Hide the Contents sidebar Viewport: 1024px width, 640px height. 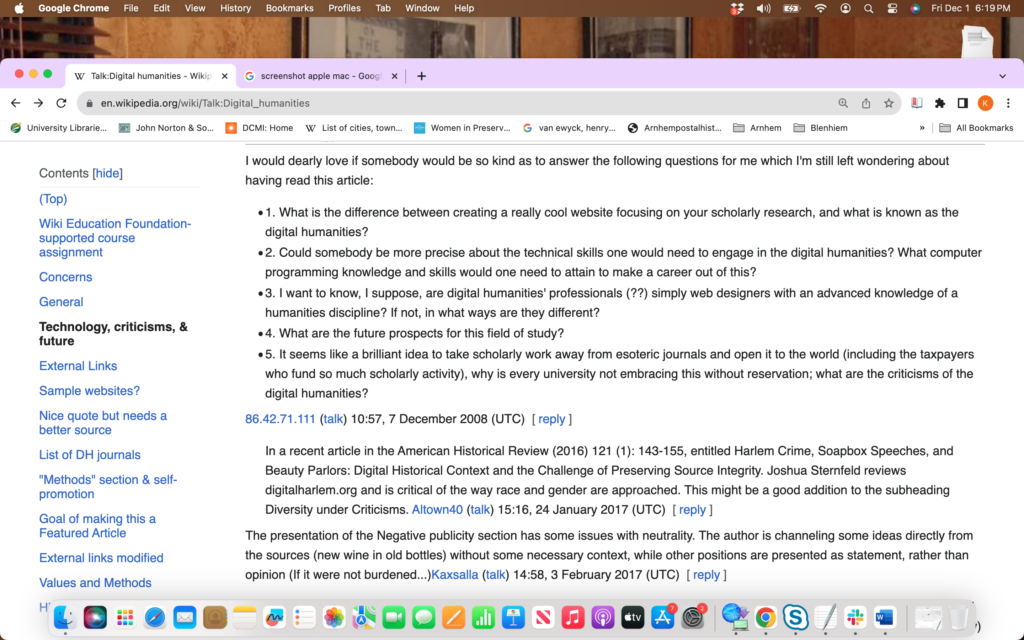coord(108,173)
